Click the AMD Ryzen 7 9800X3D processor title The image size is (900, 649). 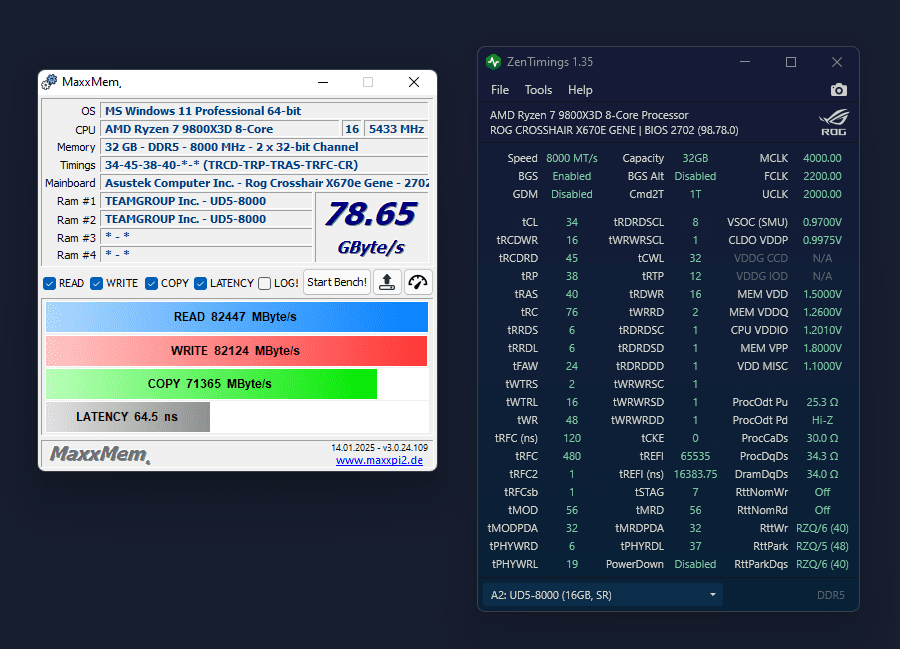(x=589, y=115)
